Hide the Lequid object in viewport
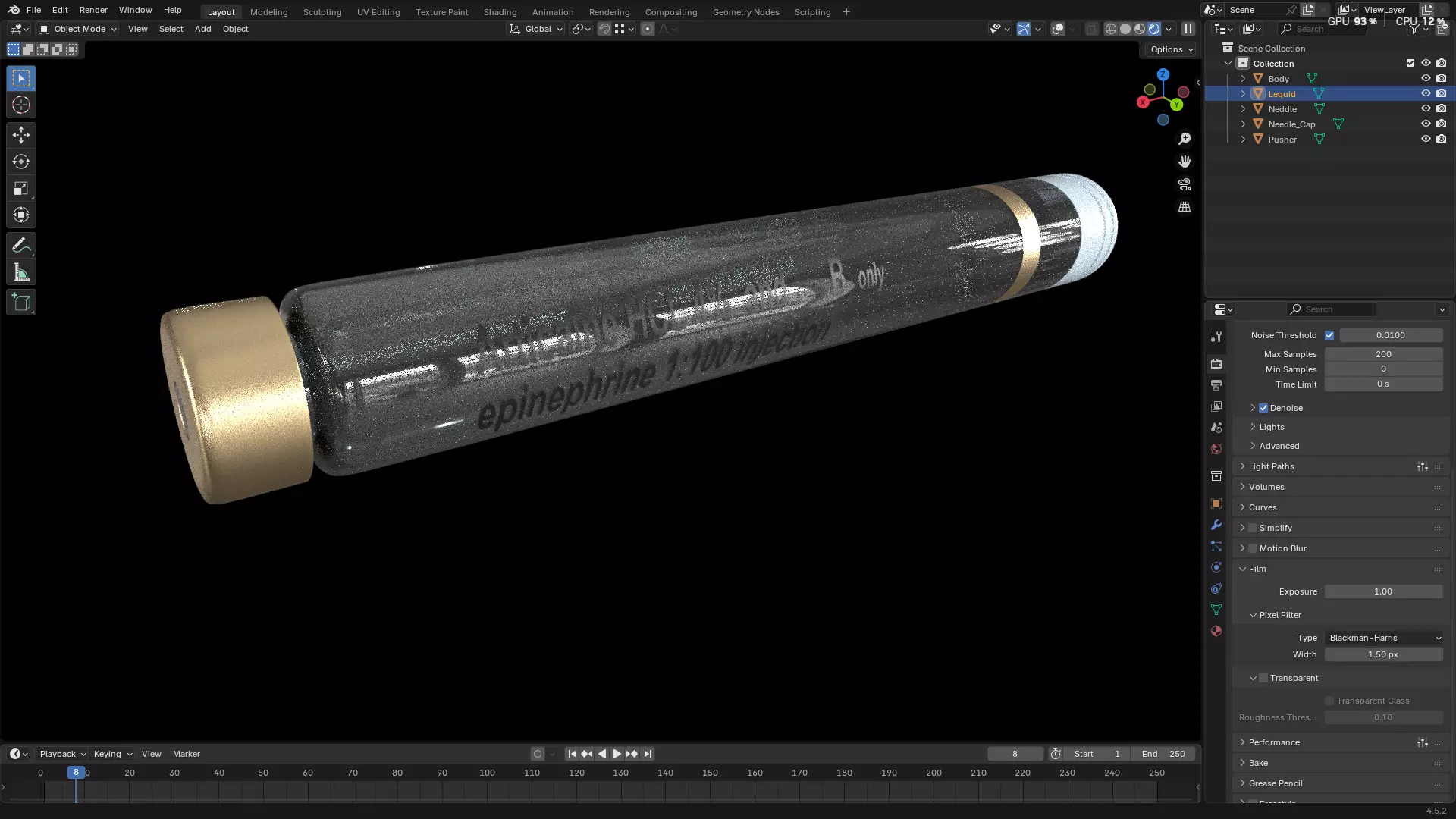The image size is (1456, 819). [1426, 93]
